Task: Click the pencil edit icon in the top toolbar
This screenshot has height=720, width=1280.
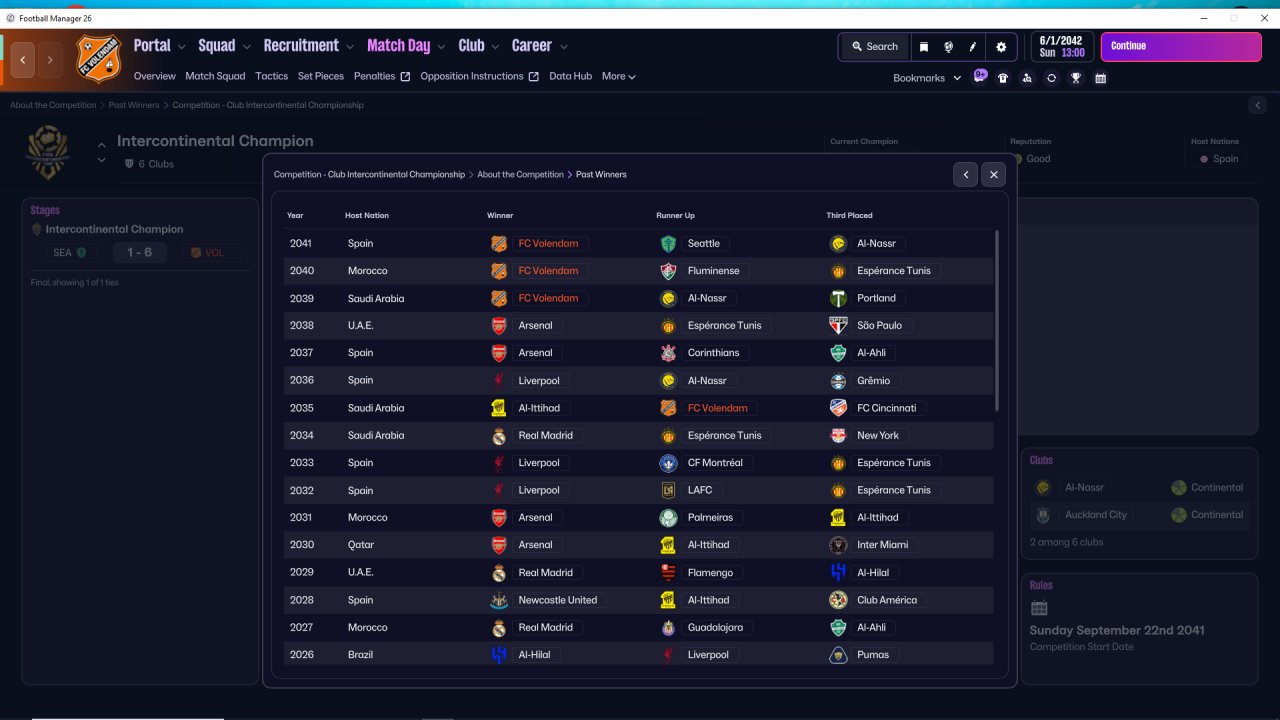Action: pos(973,47)
